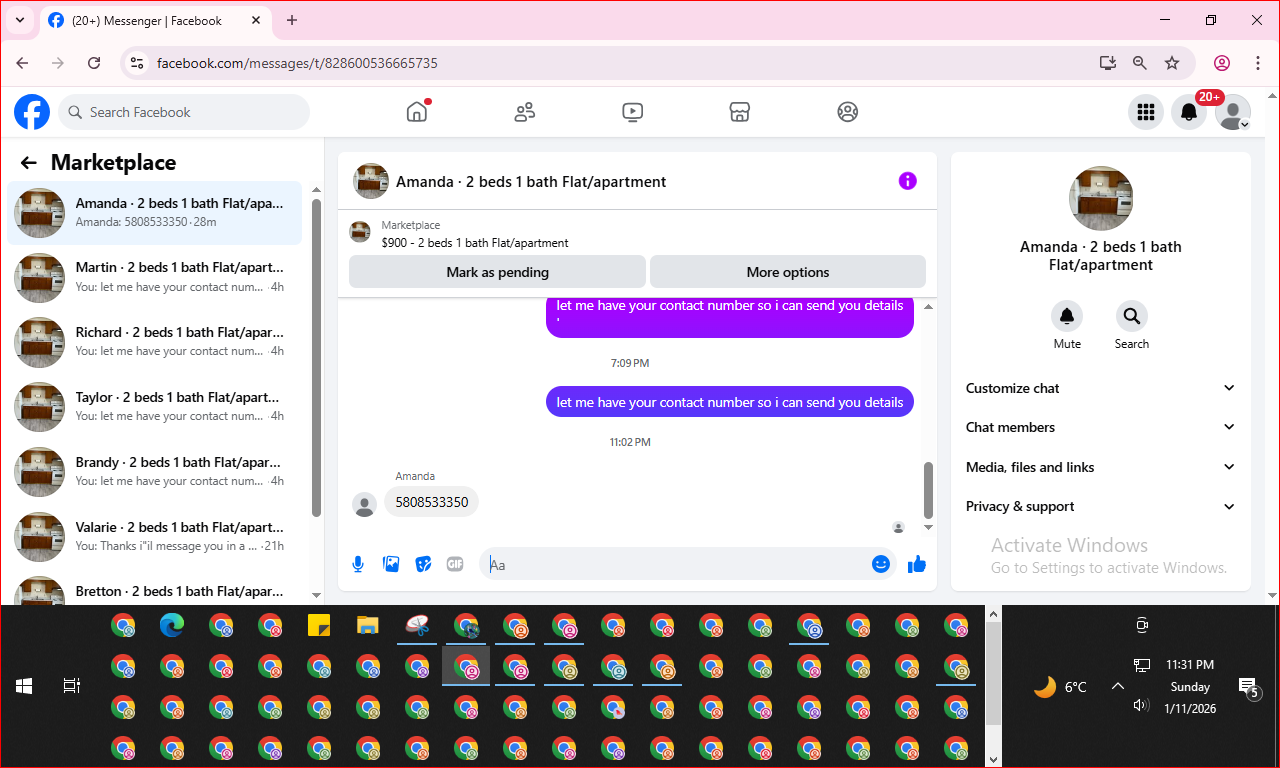Open the Windows notification center icon
Image resolution: width=1280 pixels, height=768 pixels.
pyautogui.click(x=1248, y=687)
